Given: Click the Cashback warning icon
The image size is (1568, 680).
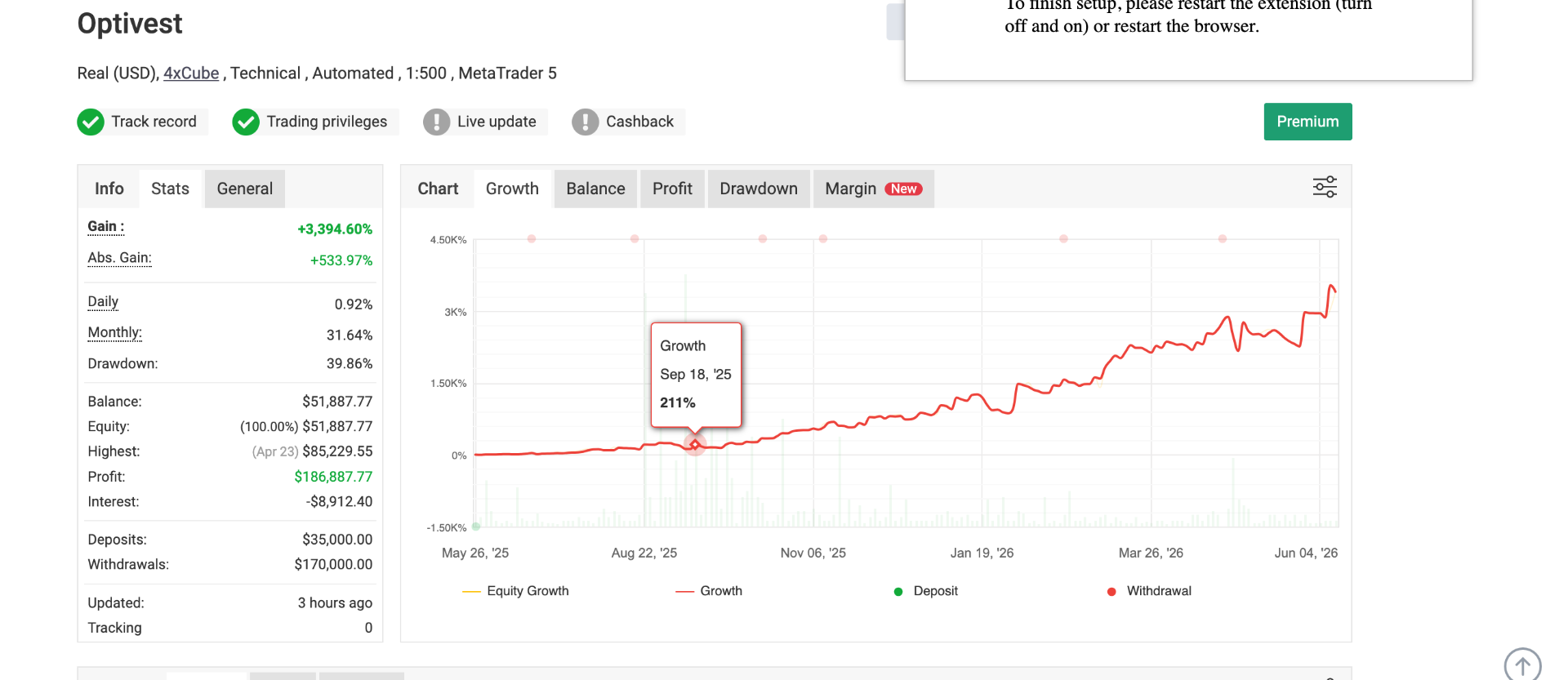Looking at the screenshot, I should pos(586,122).
